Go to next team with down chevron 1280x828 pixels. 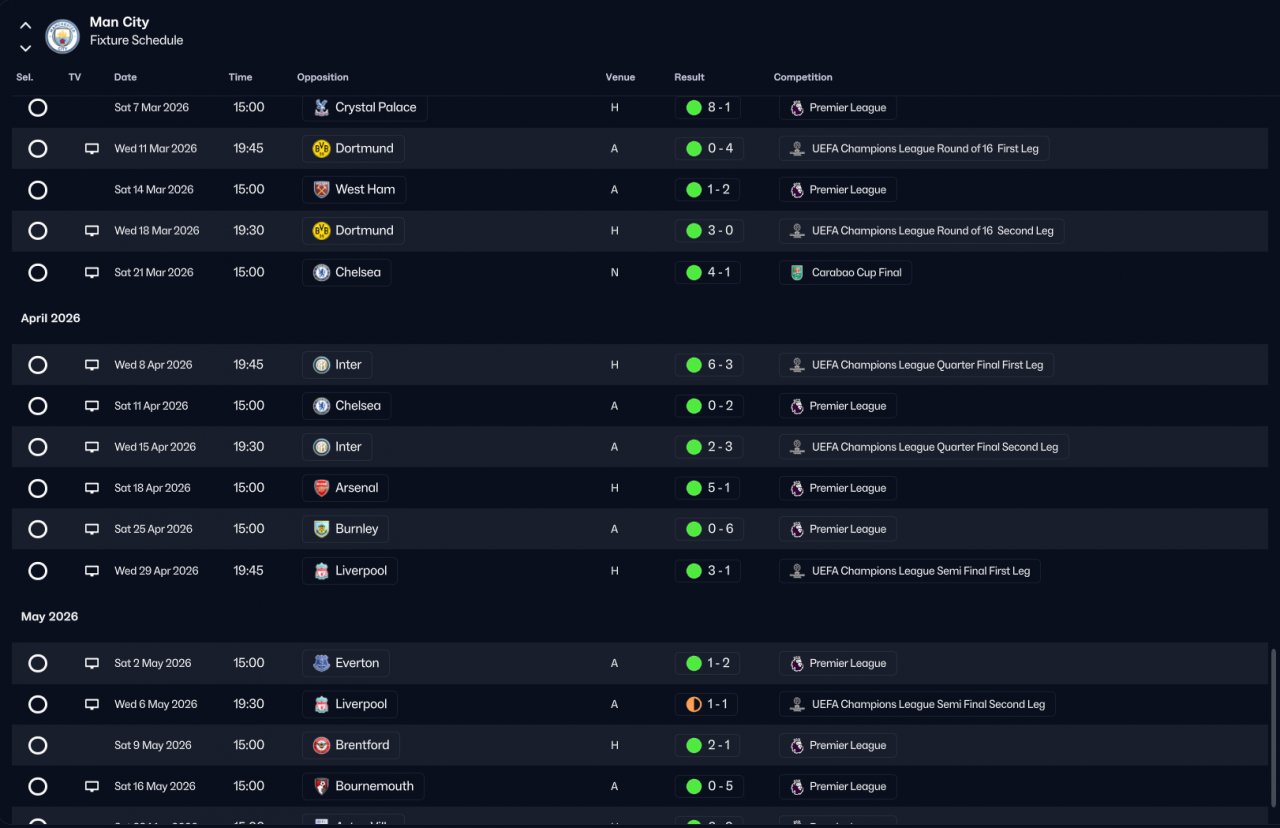[x=26, y=48]
